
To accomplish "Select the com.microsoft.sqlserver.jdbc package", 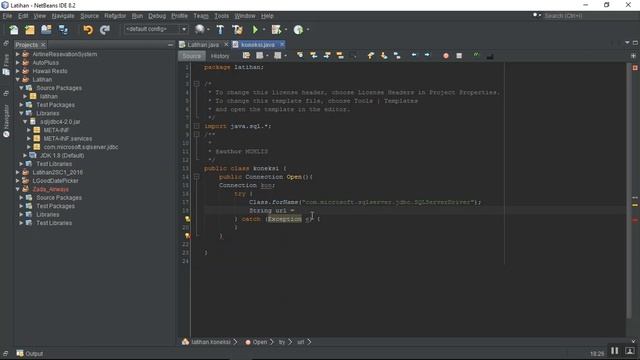I will [x=81, y=147].
